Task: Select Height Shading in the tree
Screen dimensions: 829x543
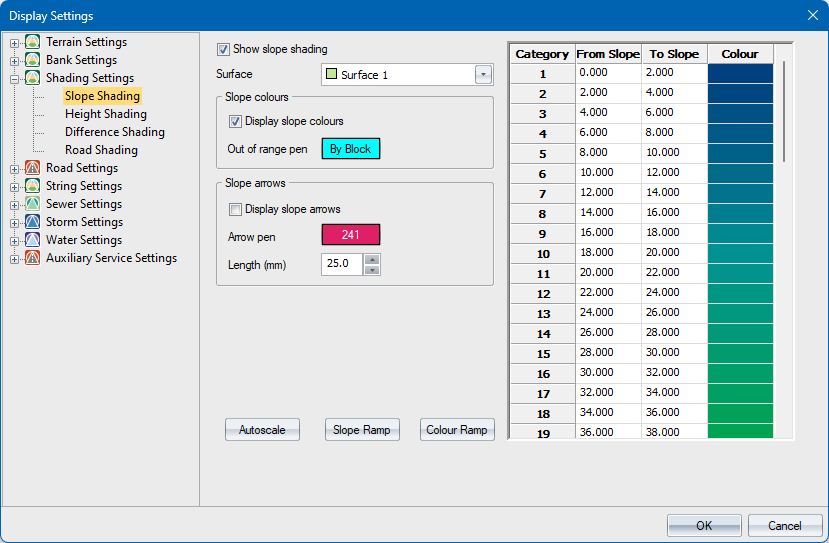Action: [x=105, y=114]
